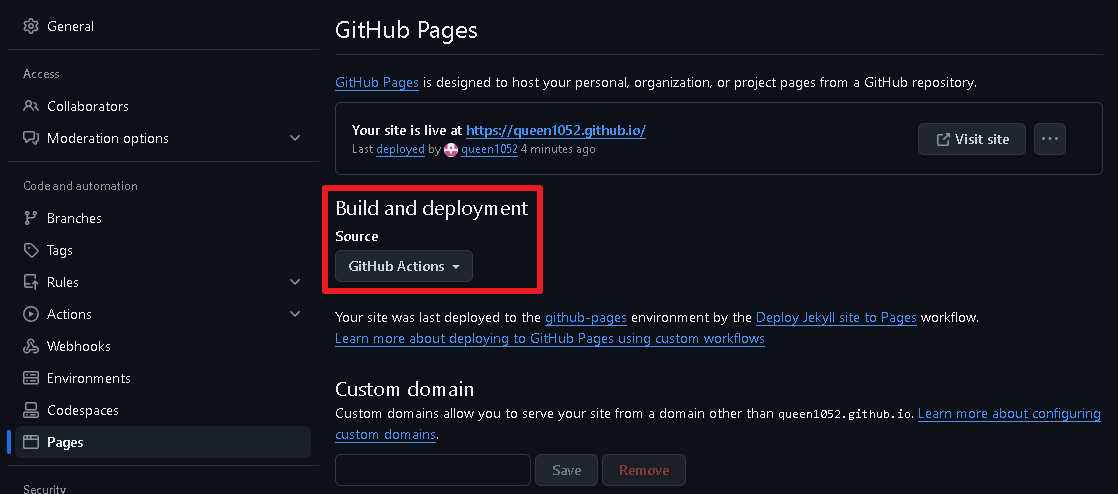Viewport: 1118px width, 494px height.
Task: Click the Branches icon in sidebar
Action: pyautogui.click(x=30, y=218)
